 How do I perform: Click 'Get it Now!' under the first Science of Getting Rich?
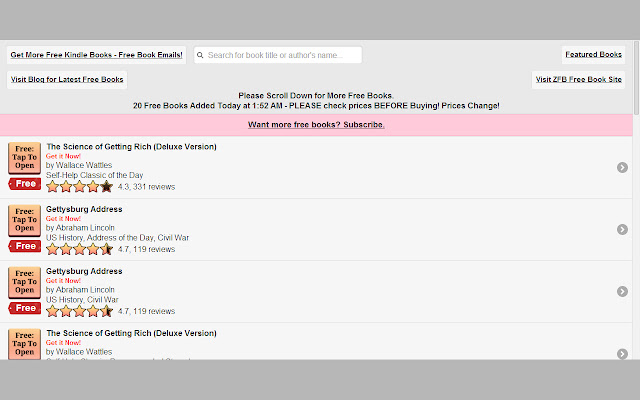pos(63,156)
